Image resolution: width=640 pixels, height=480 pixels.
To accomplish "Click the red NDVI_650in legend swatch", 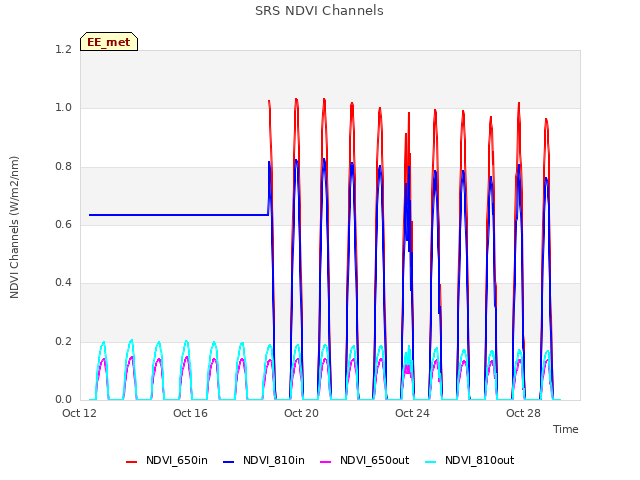I will point(131,462).
